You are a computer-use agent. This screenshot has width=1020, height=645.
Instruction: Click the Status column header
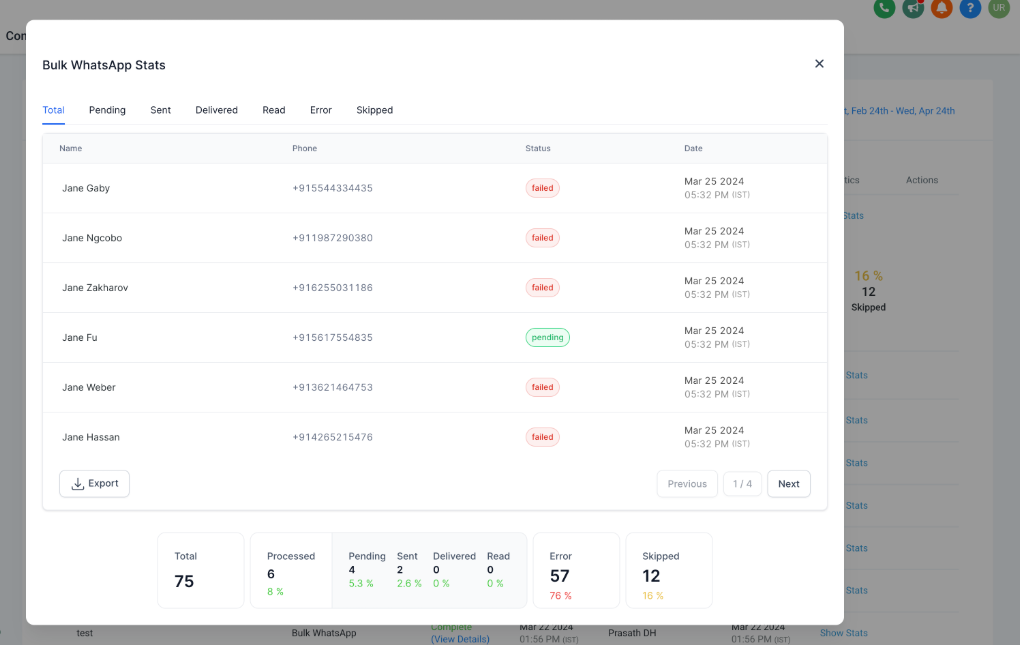(x=538, y=148)
